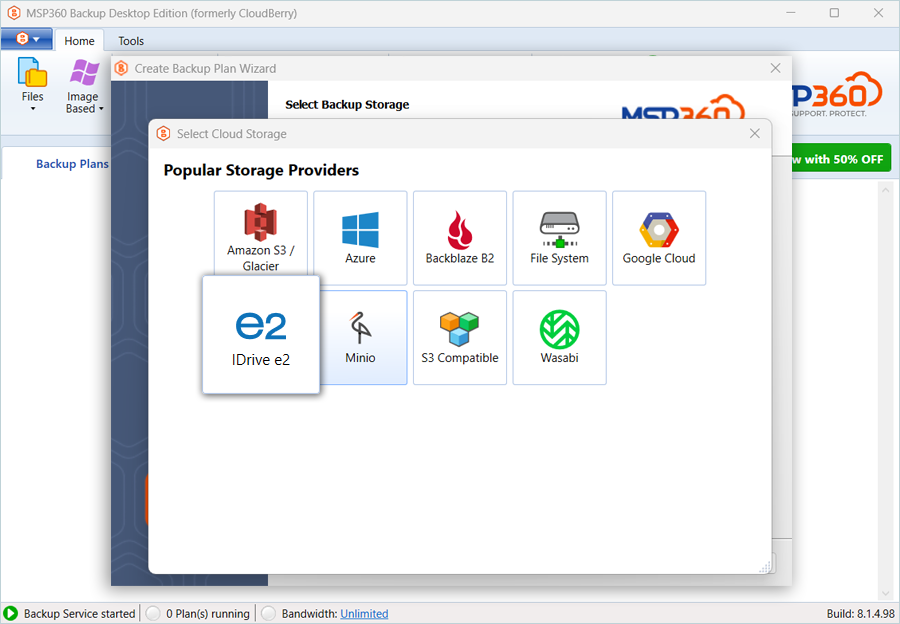
Task: Select Google Cloud storage provider
Action: 659,238
